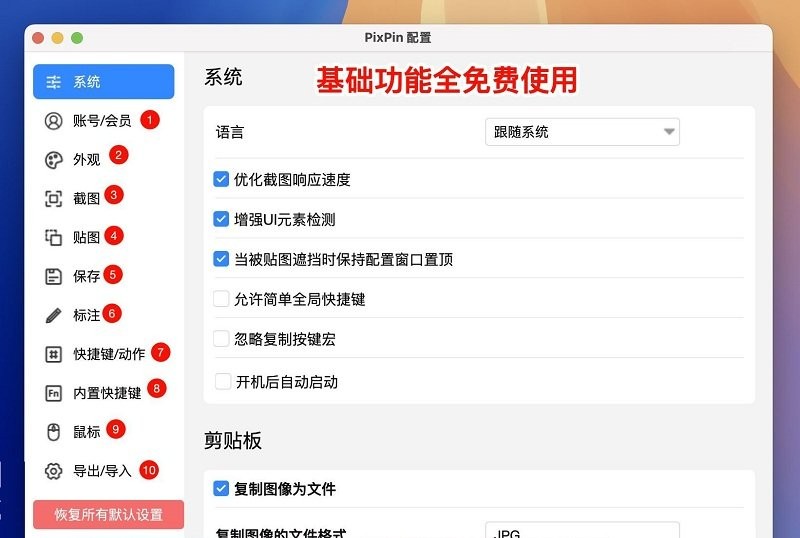Click the mouse settings icon
The width and height of the screenshot is (800, 538).
coord(54,432)
